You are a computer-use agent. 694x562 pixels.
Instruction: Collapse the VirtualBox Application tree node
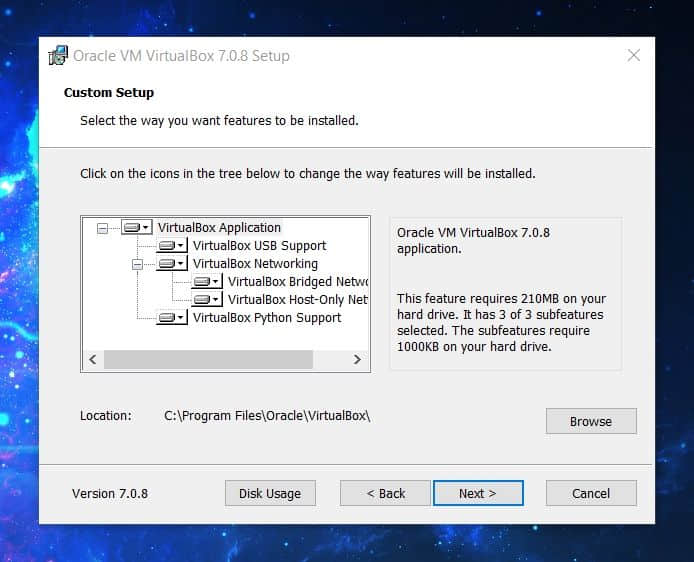102,228
